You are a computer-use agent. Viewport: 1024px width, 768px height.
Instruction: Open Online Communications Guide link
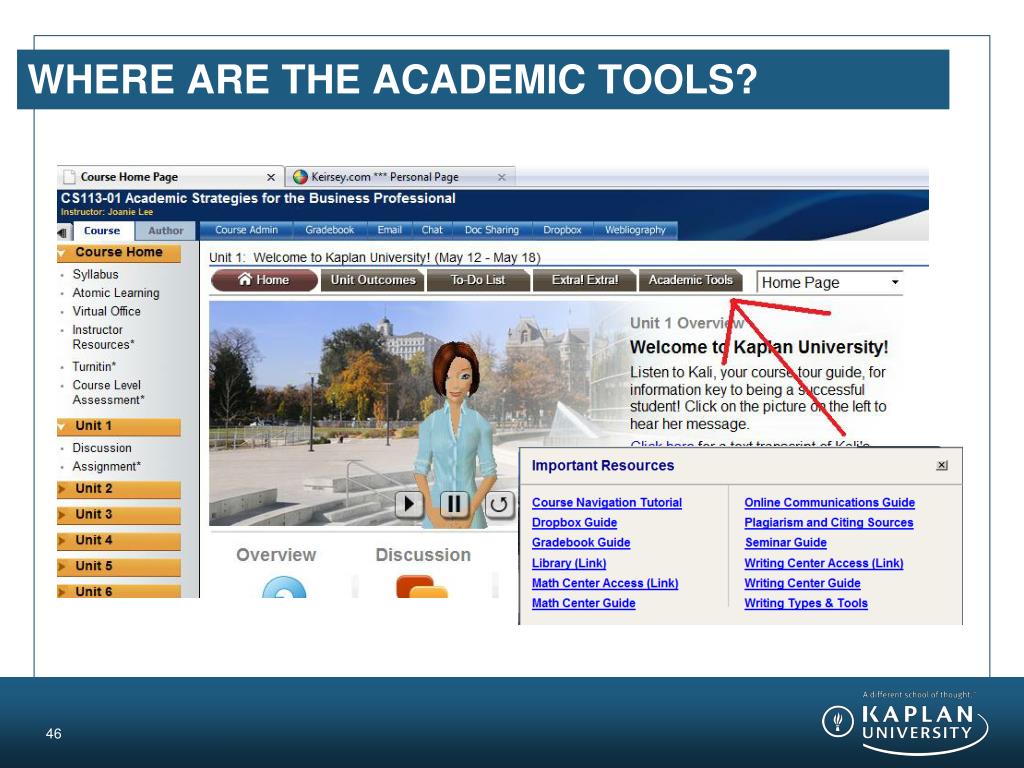click(829, 502)
